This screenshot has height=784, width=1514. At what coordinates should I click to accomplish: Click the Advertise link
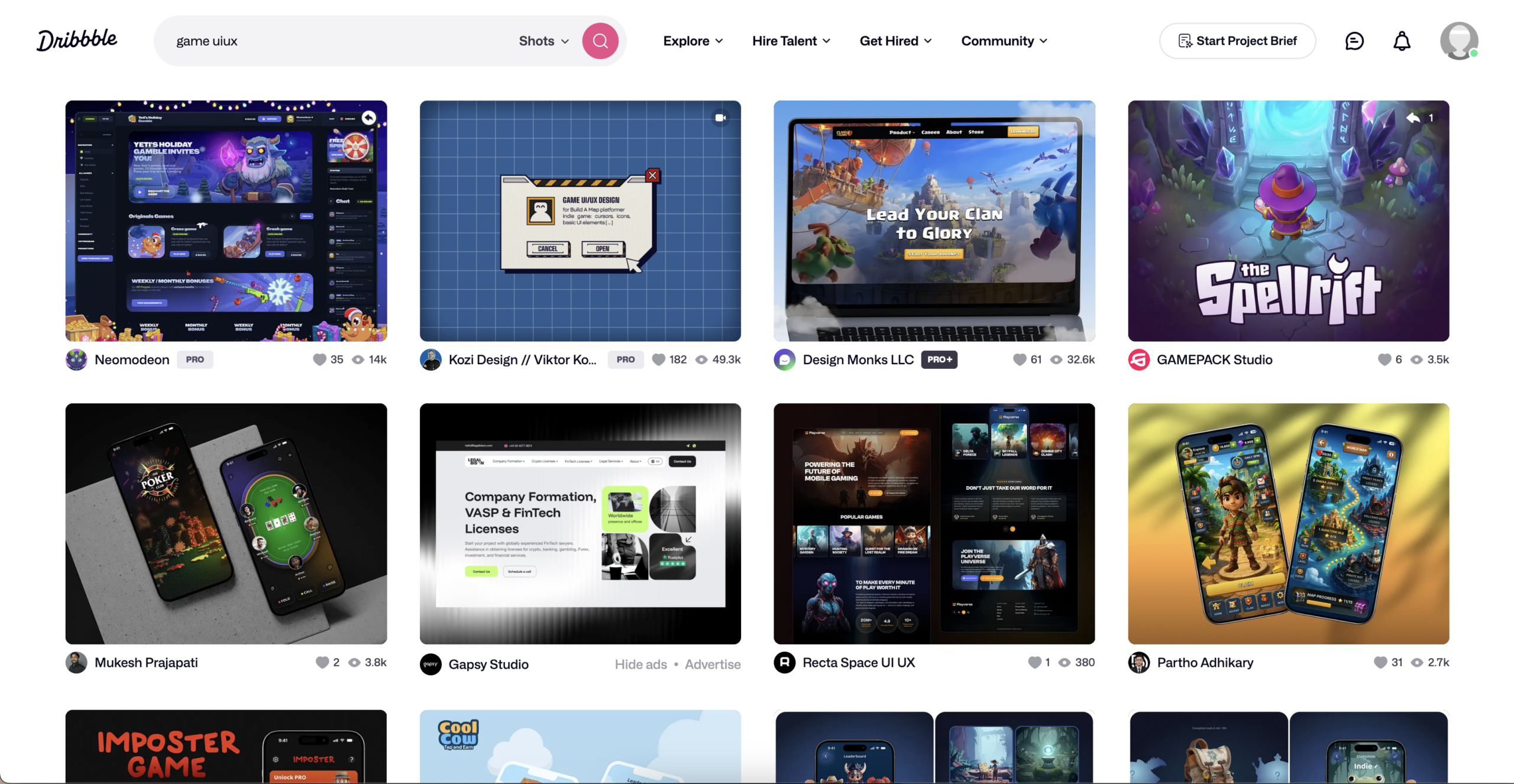coord(713,665)
